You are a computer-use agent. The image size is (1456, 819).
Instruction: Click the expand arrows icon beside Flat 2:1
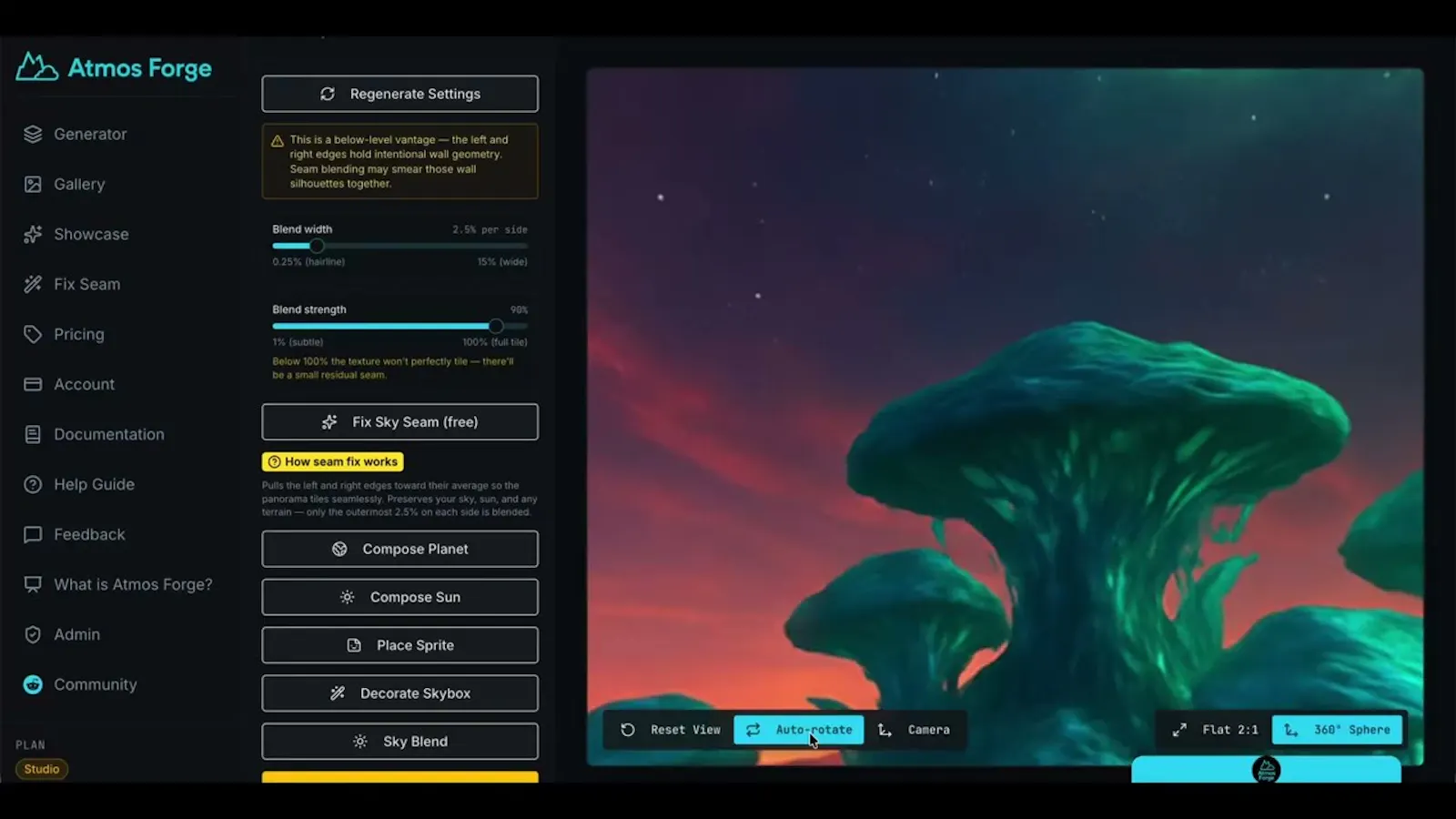click(1179, 730)
